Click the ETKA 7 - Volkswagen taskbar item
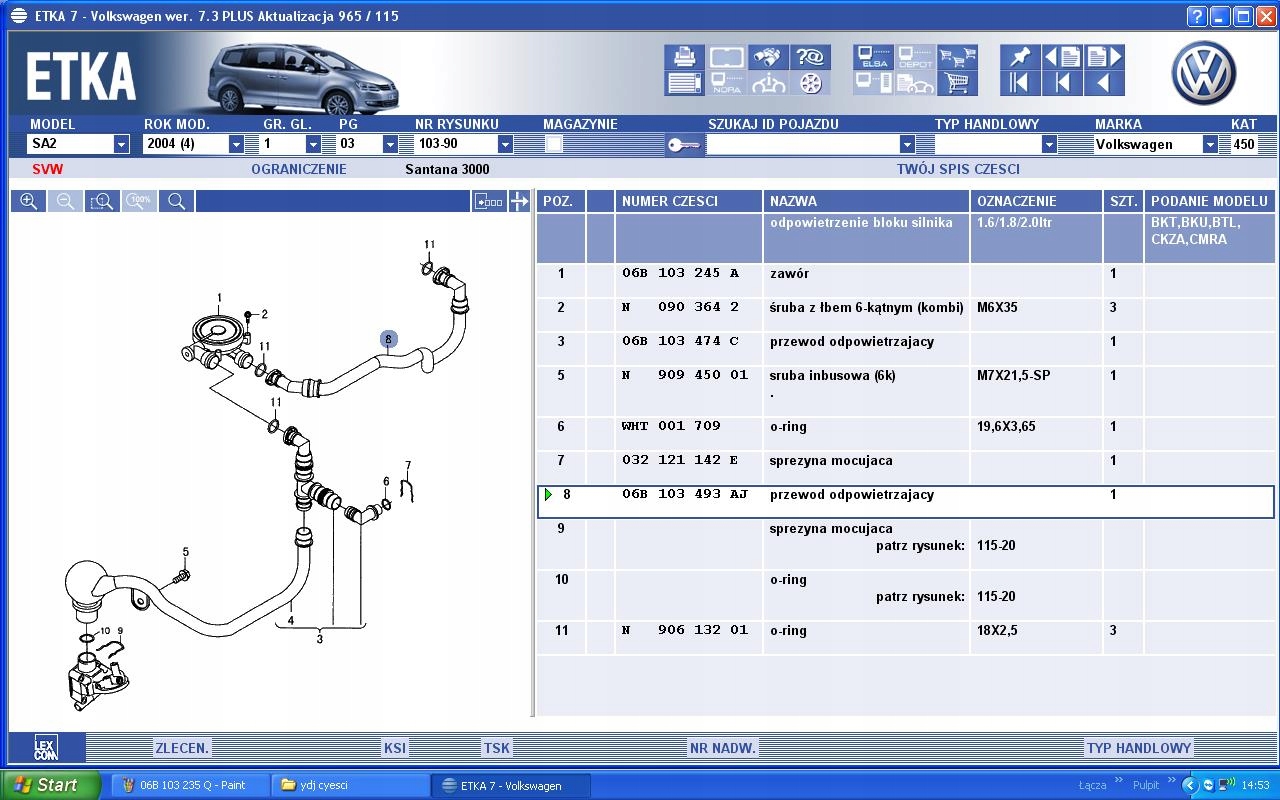1280x800 pixels. 511,785
